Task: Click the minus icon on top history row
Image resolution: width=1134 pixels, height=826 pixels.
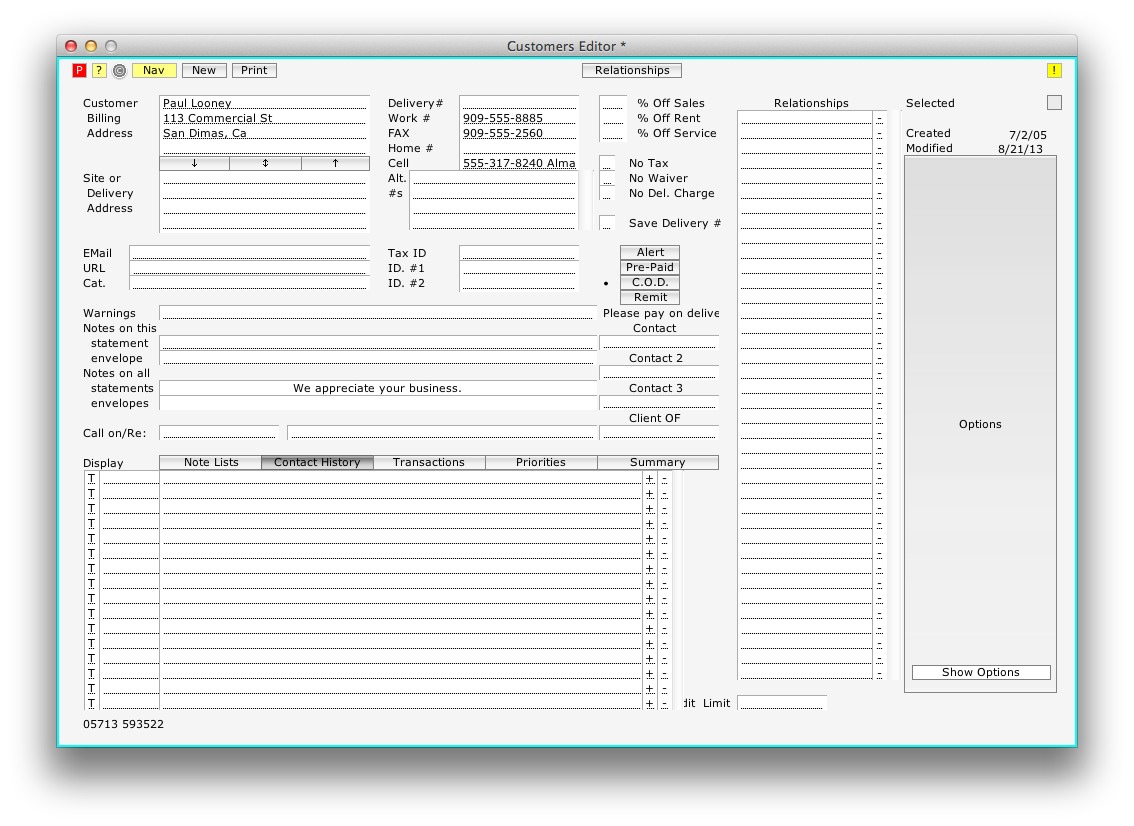Action: [665, 479]
